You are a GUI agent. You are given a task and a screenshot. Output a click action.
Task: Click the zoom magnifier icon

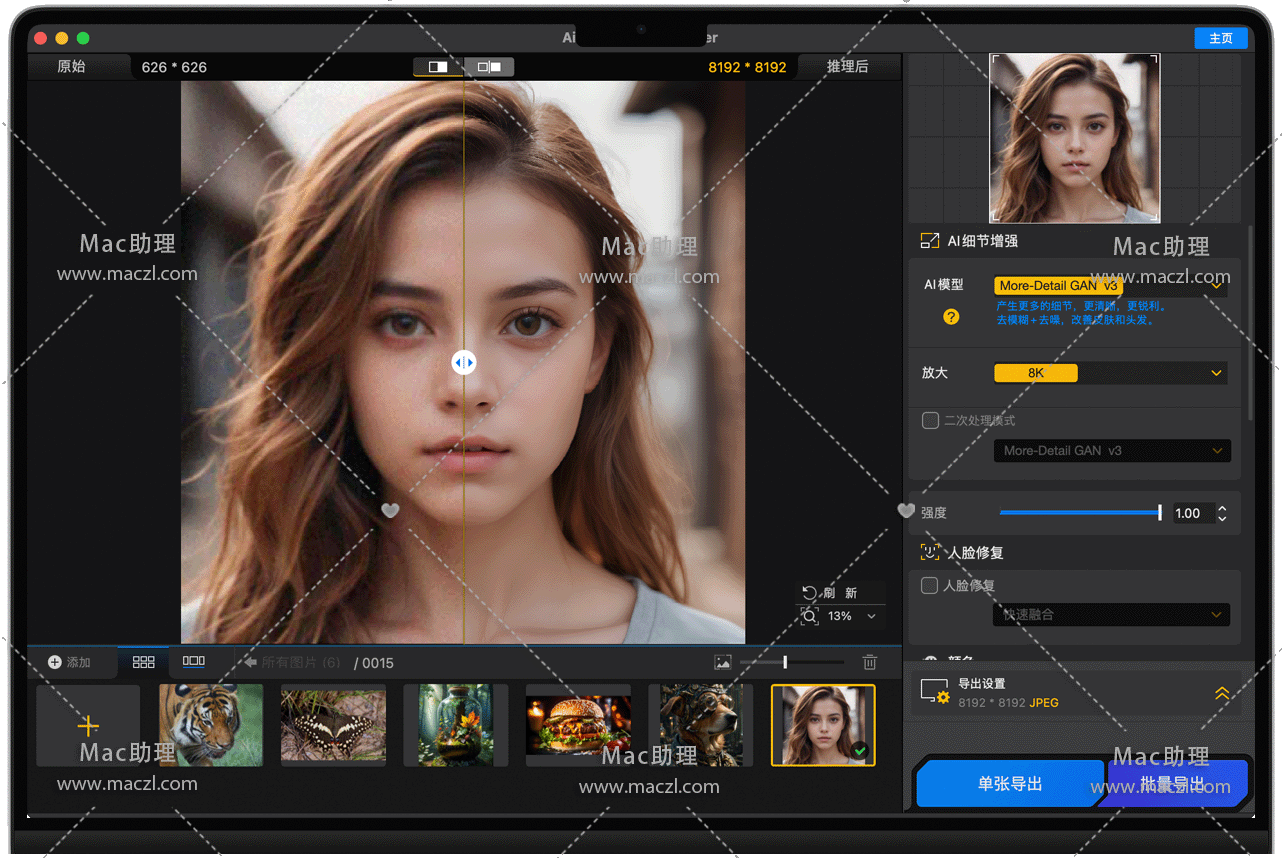tap(809, 616)
